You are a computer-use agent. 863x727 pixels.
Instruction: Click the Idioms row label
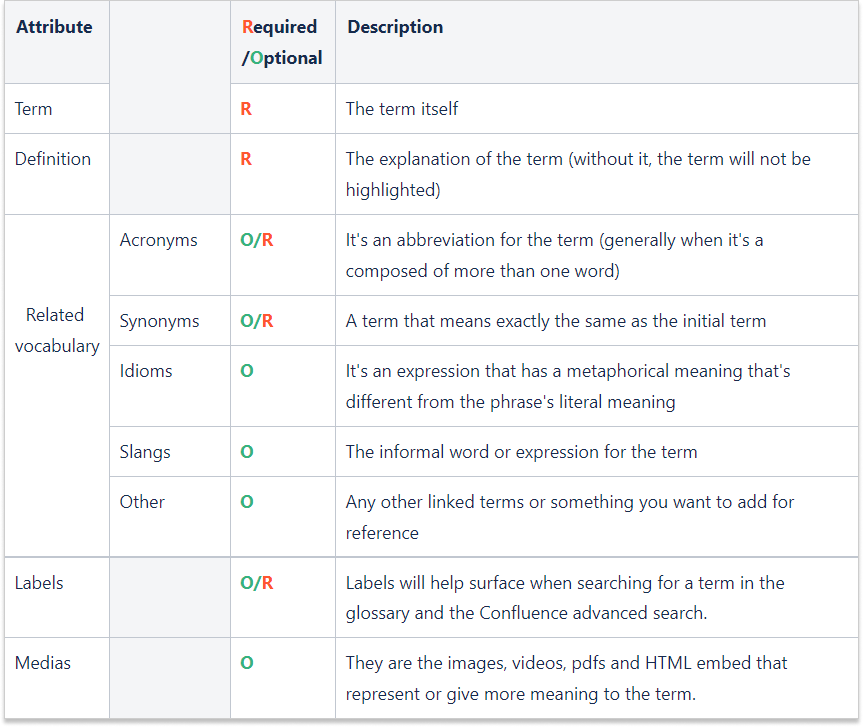pyautogui.click(x=146, y=371)
